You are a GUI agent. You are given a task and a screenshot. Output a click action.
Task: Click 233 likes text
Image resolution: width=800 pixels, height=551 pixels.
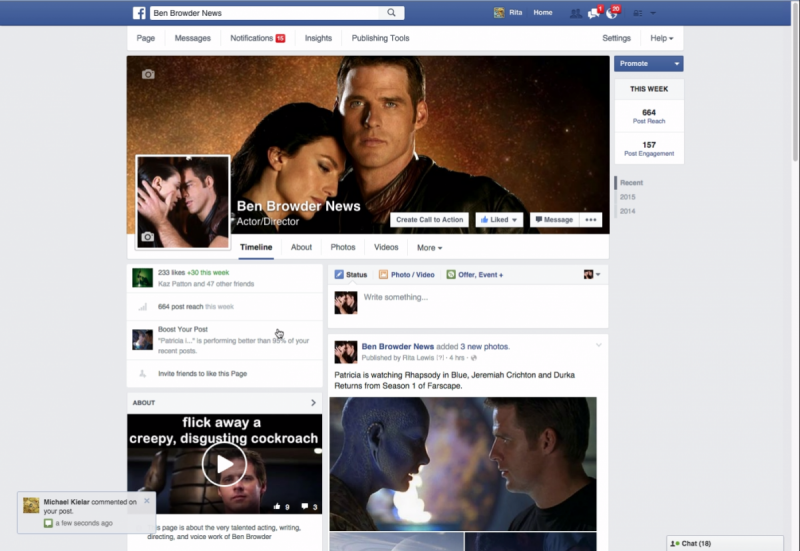(x=171, y=272)
